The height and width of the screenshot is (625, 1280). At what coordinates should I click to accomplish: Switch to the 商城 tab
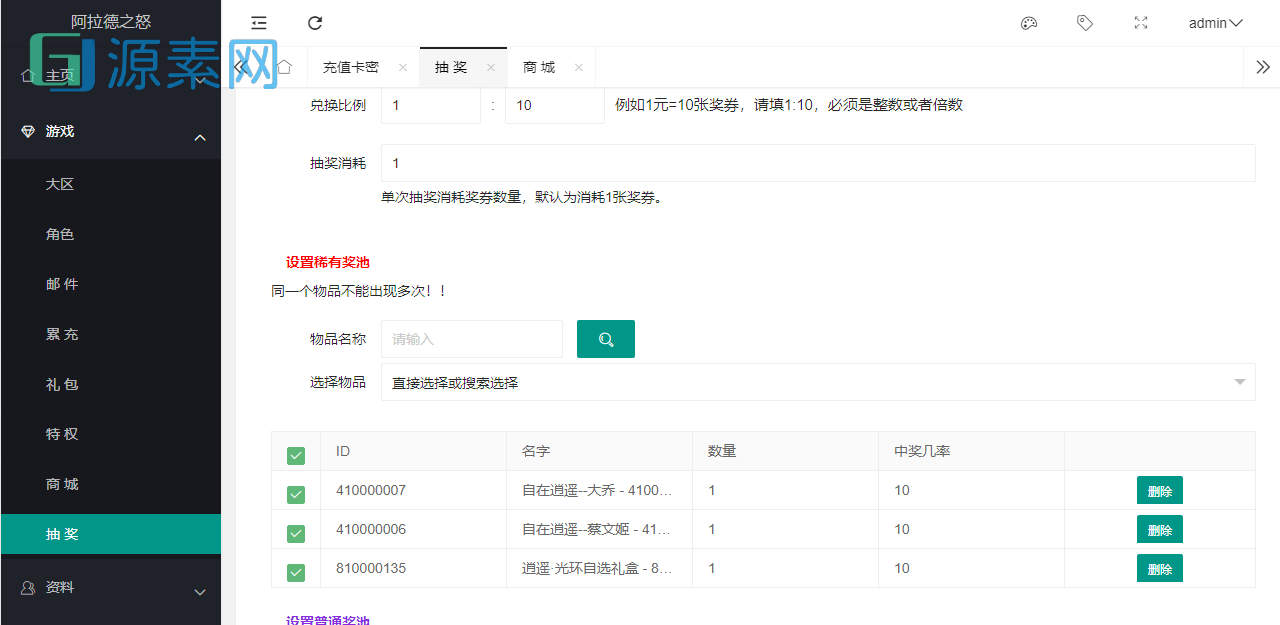[539, 67]
